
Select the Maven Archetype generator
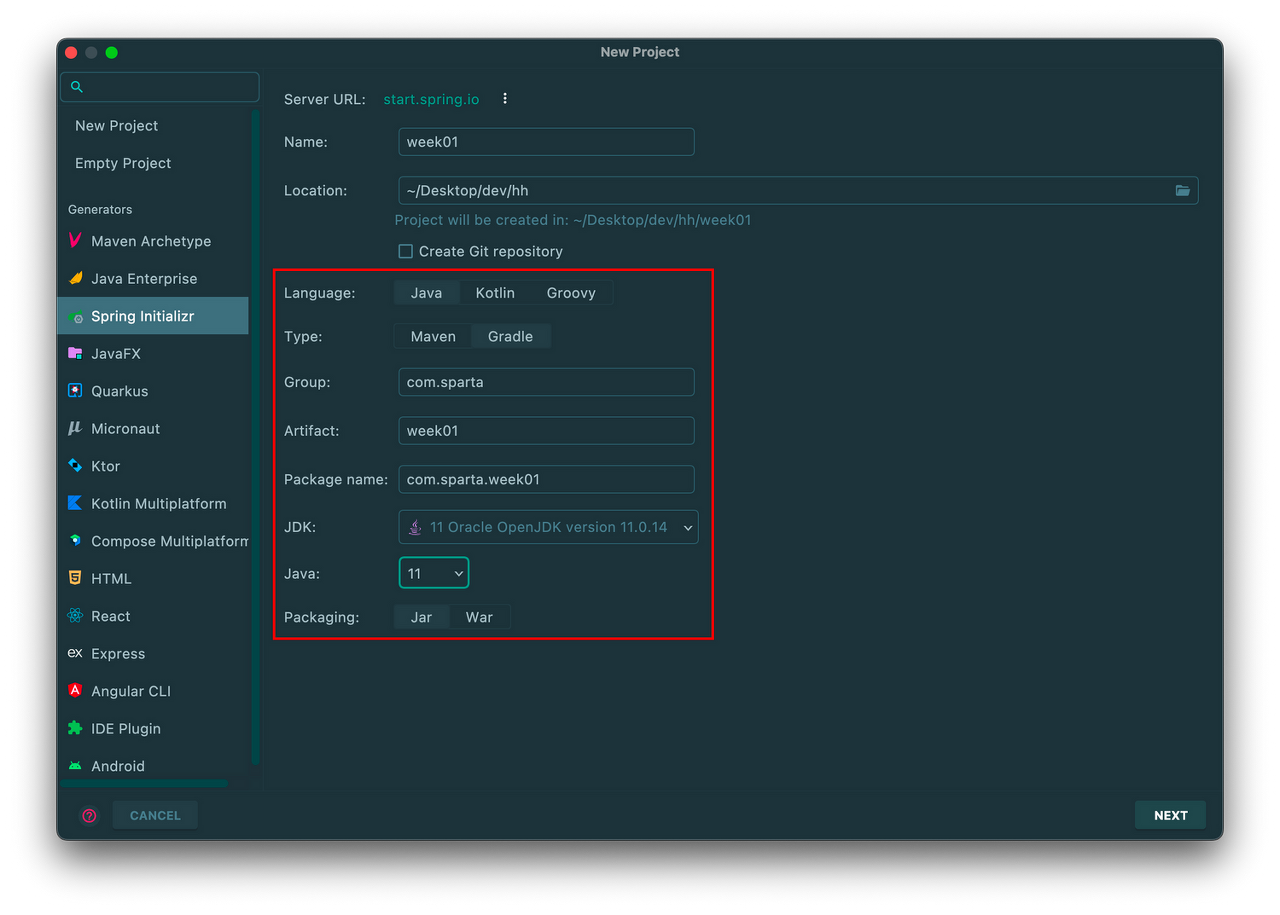point(154,241)
